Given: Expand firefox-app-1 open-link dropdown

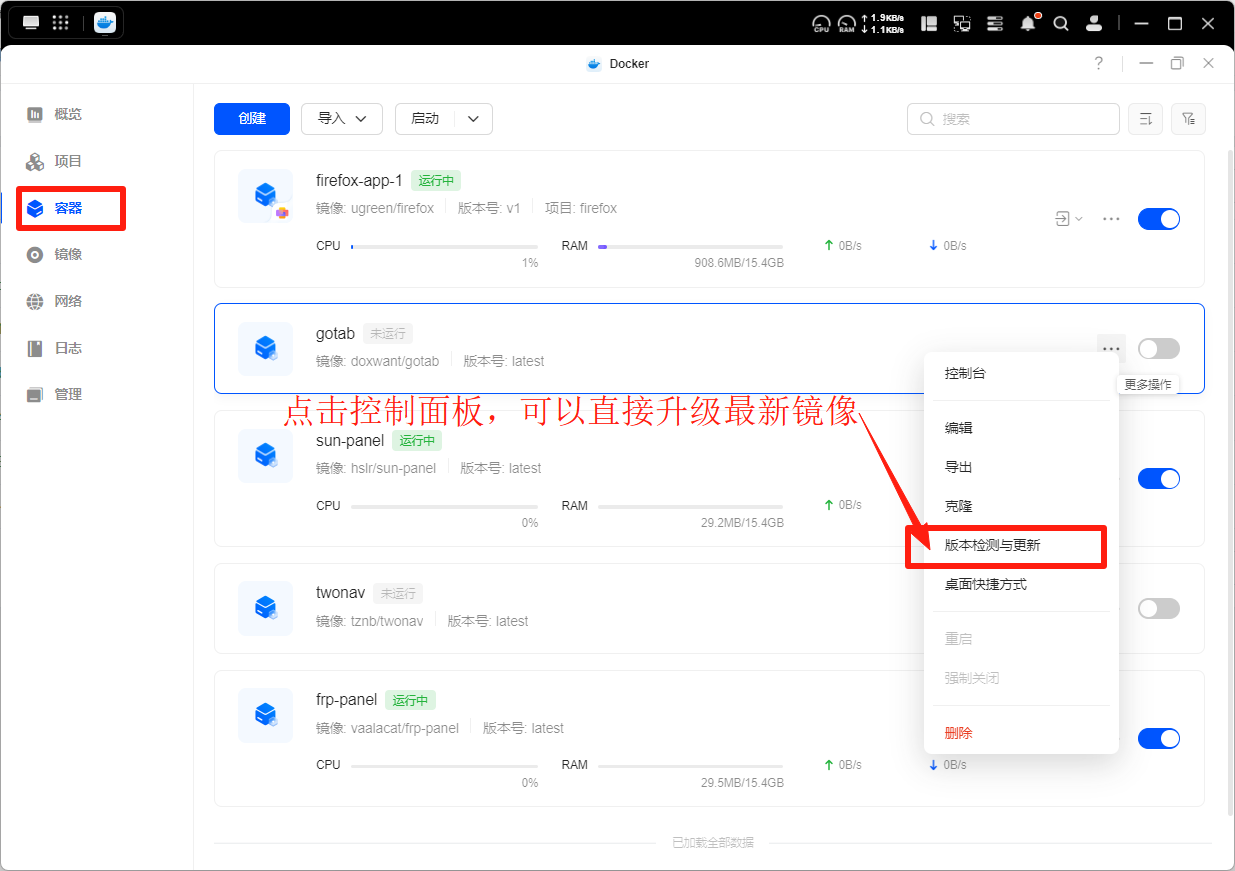Looking at the screenshot, I should point(1069,219).
